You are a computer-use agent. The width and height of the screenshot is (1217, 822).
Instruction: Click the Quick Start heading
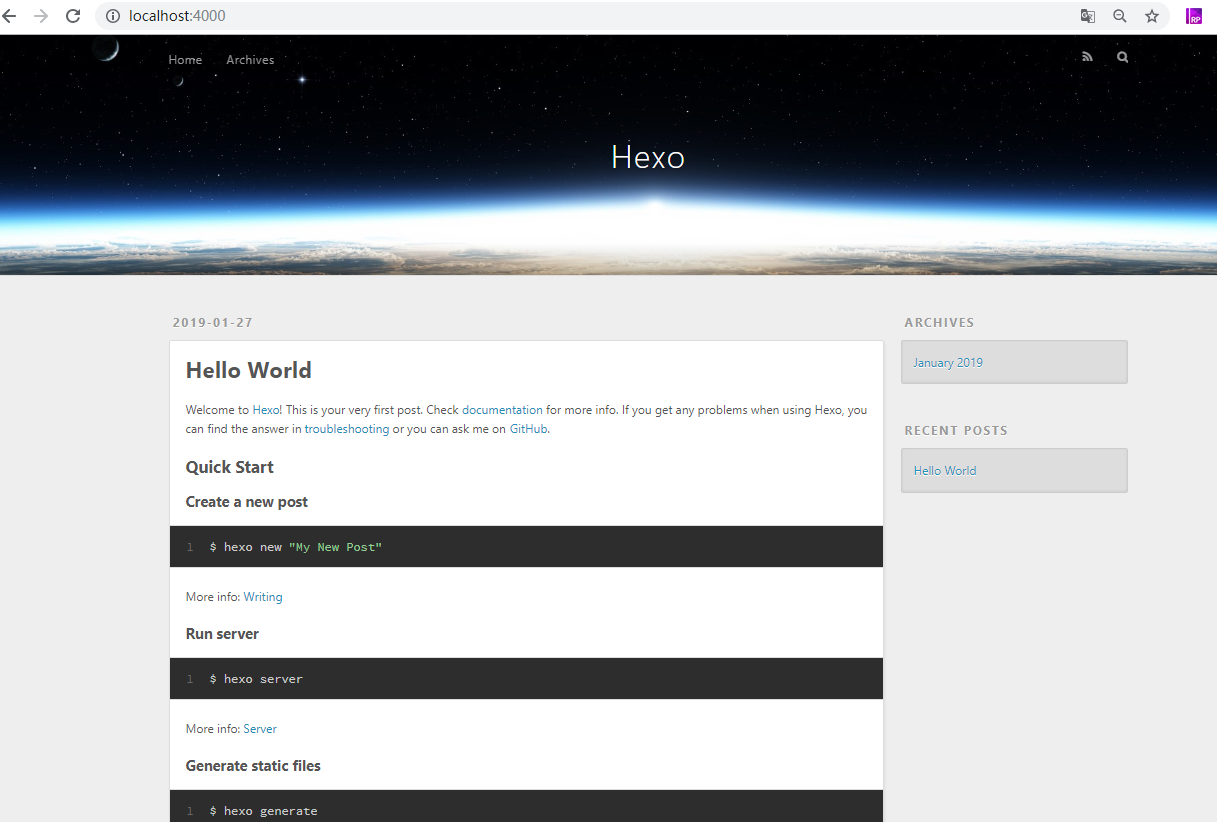(230, 467)
